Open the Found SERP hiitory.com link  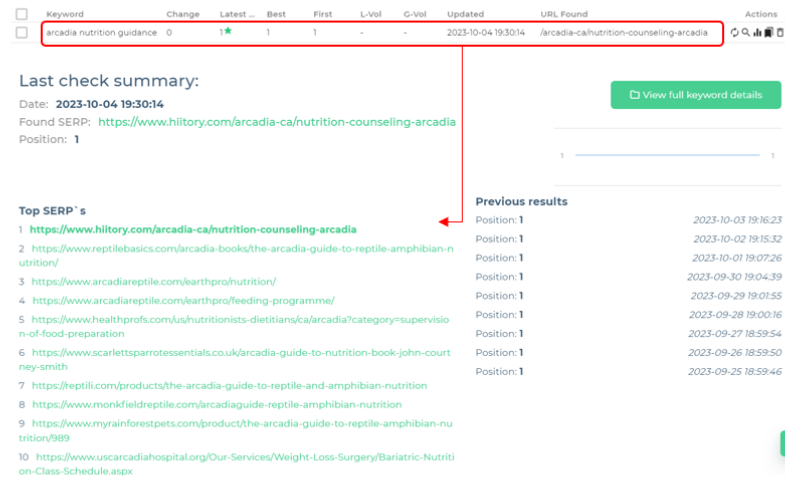[x=277, y=122]
